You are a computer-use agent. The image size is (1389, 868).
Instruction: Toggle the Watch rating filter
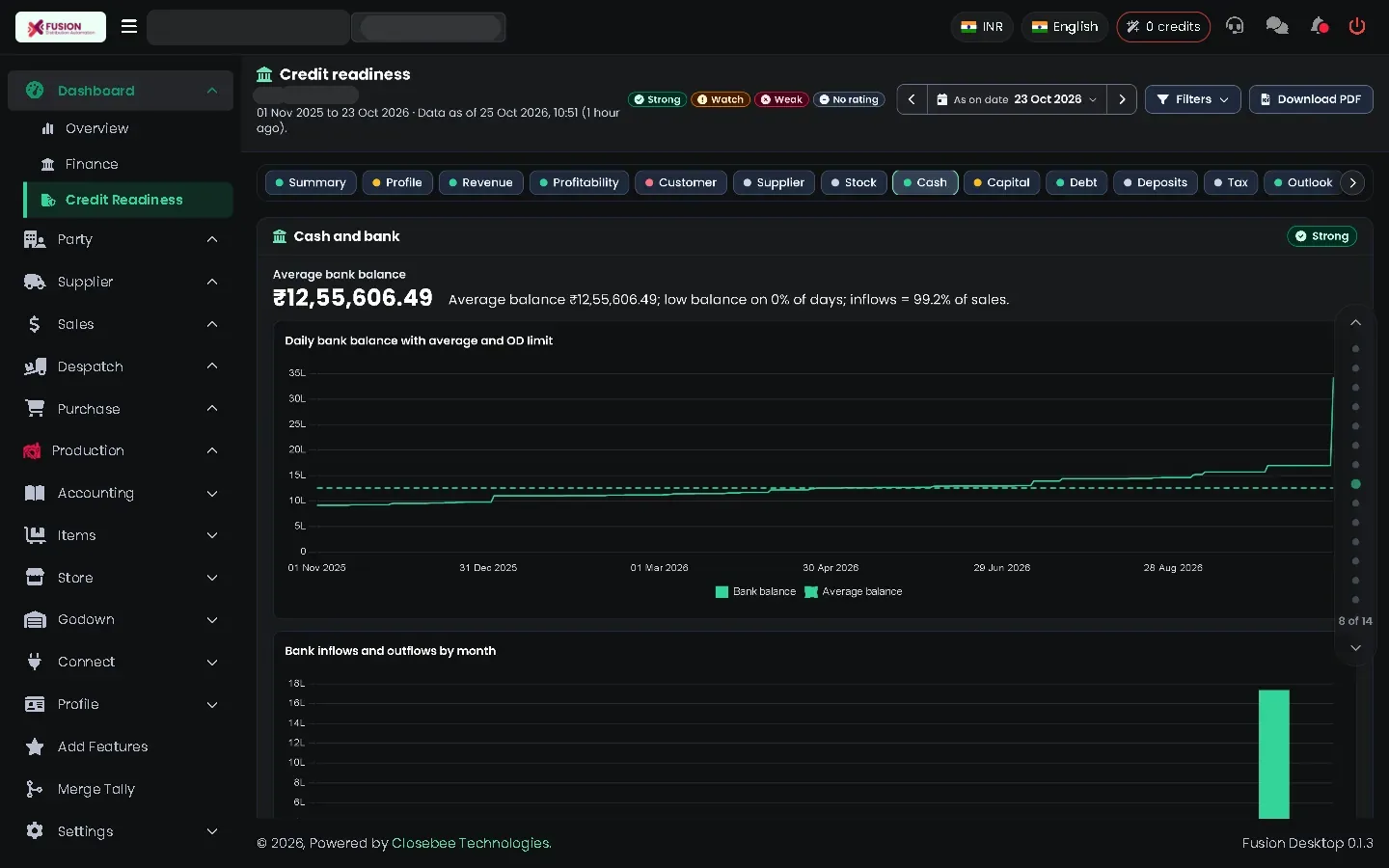click(x=721, y=99)
